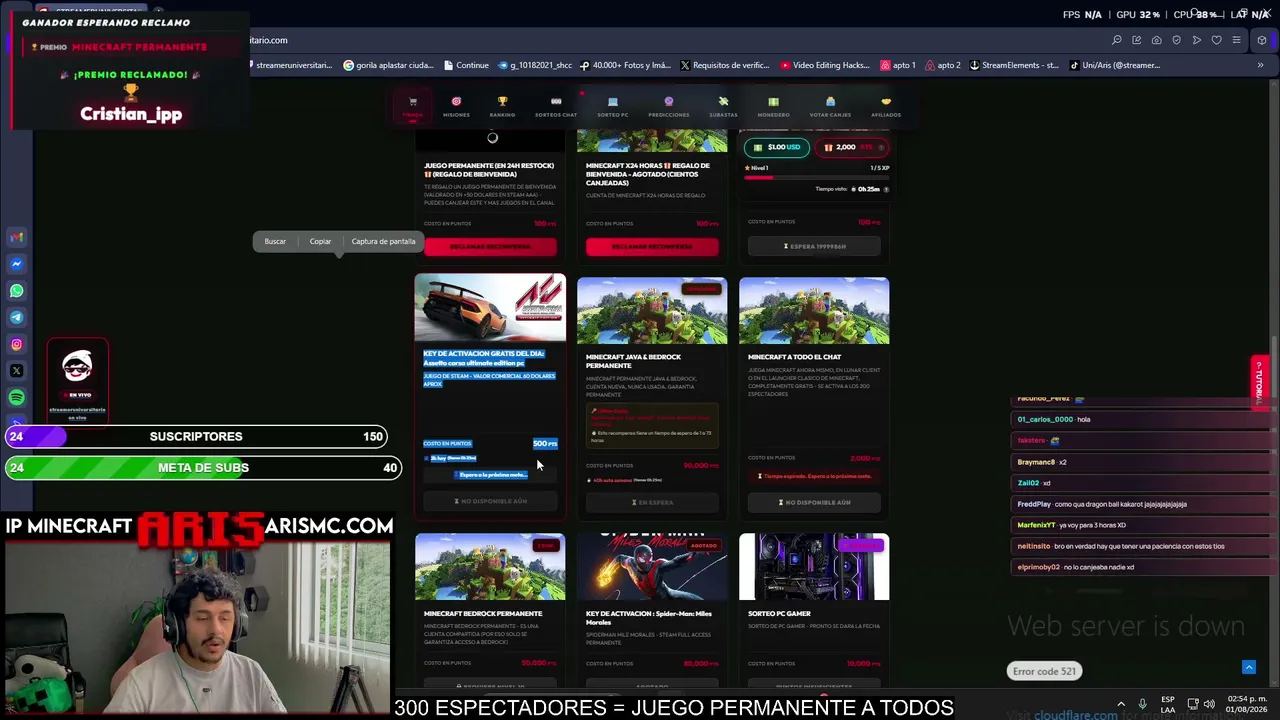This screenshot has height=720, width=1280.
Task: Open the 'apto 2' Airbnb bookmark
Action: tap(943, 65)
